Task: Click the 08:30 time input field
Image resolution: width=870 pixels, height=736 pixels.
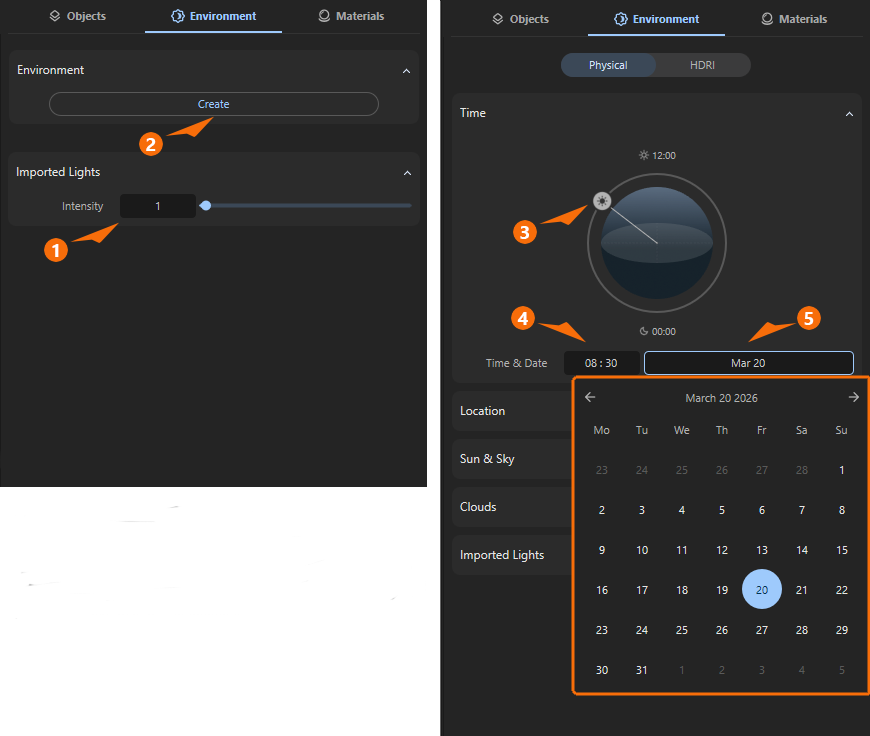Action: coord(601,362)
